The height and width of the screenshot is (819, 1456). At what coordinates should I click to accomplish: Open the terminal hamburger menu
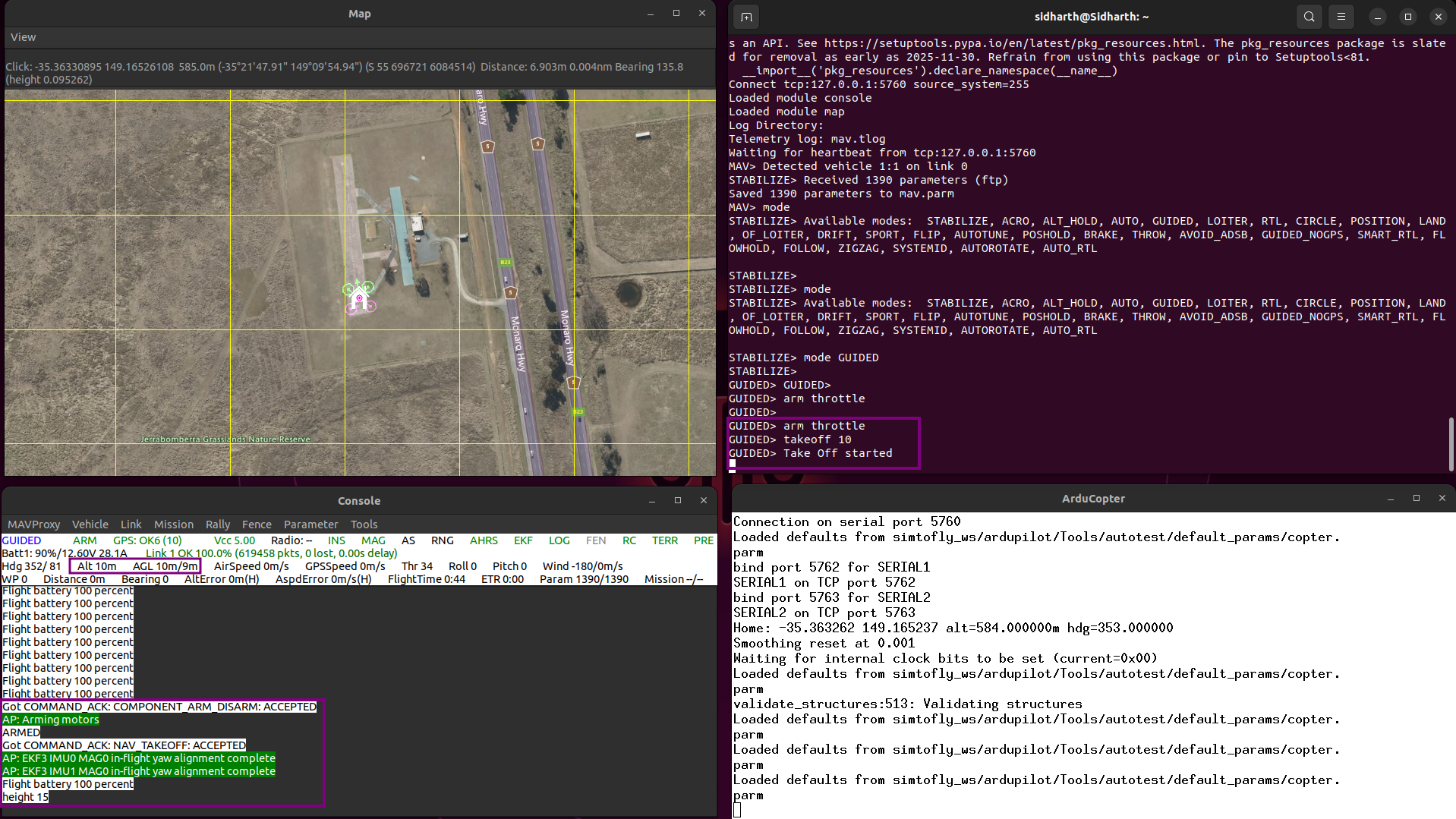click(1341, 17)
